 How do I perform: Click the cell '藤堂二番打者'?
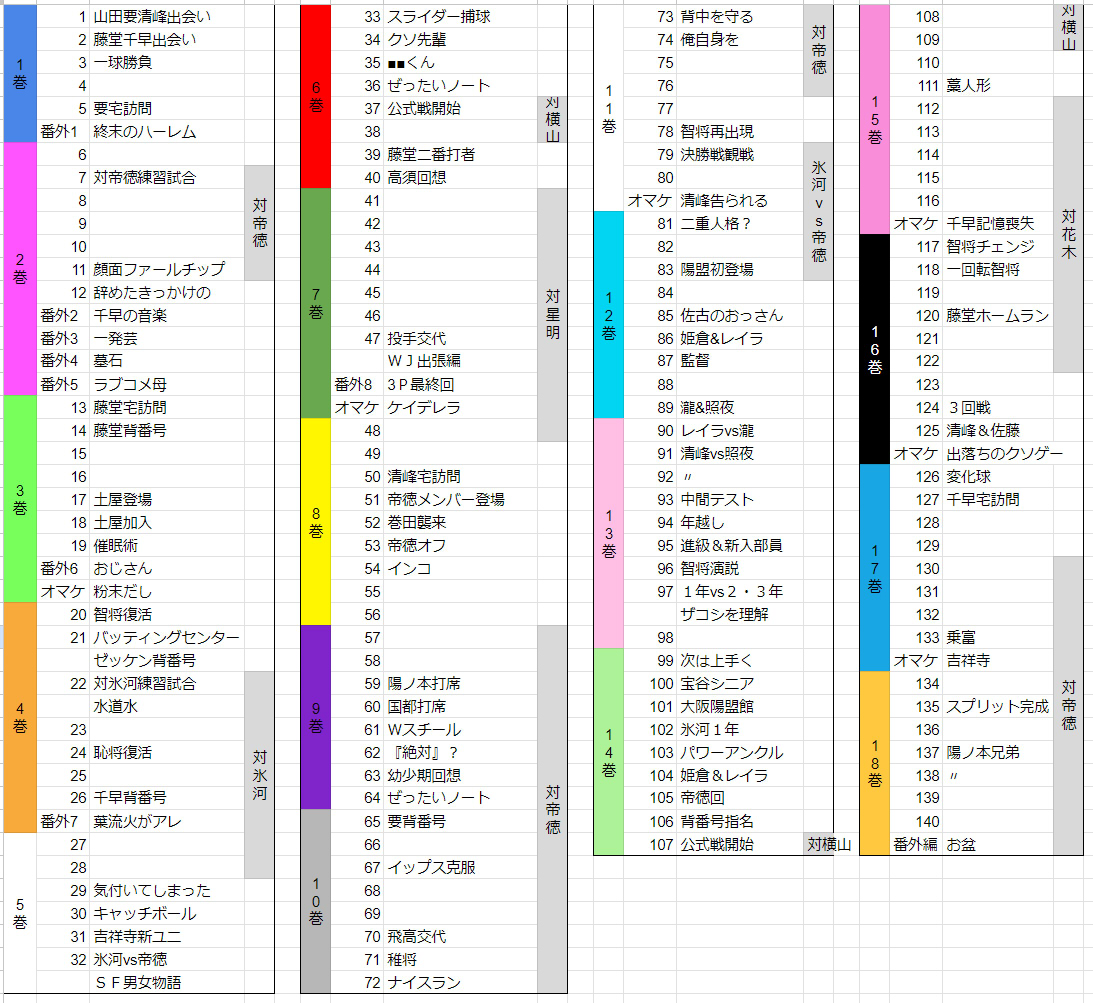(460, 155)
